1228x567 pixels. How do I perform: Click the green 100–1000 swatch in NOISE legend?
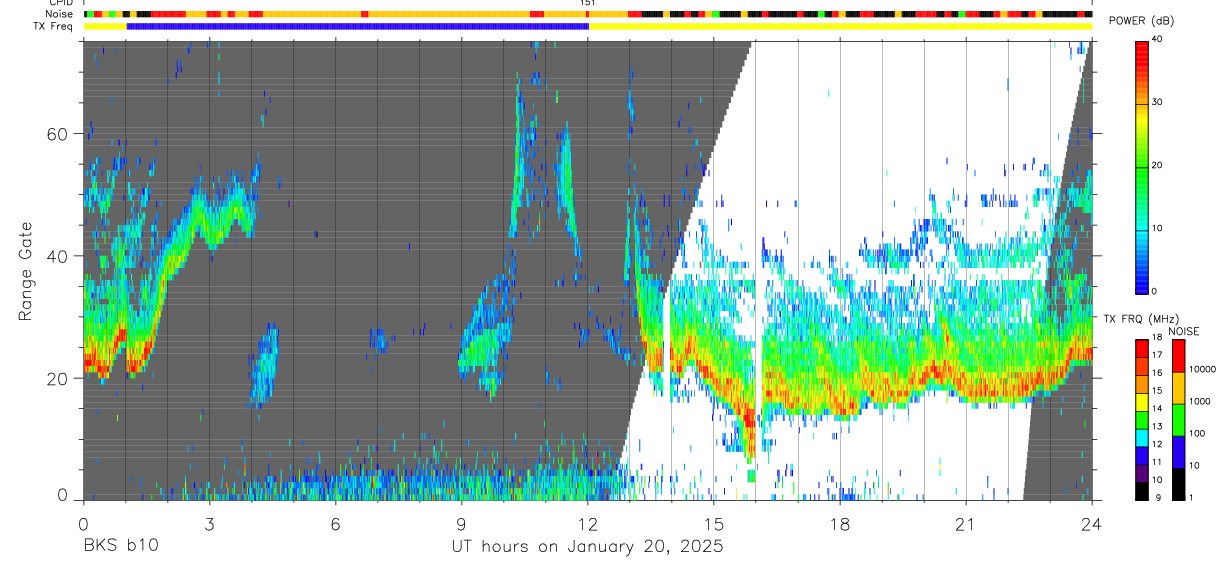click(x=1179, y=420)
